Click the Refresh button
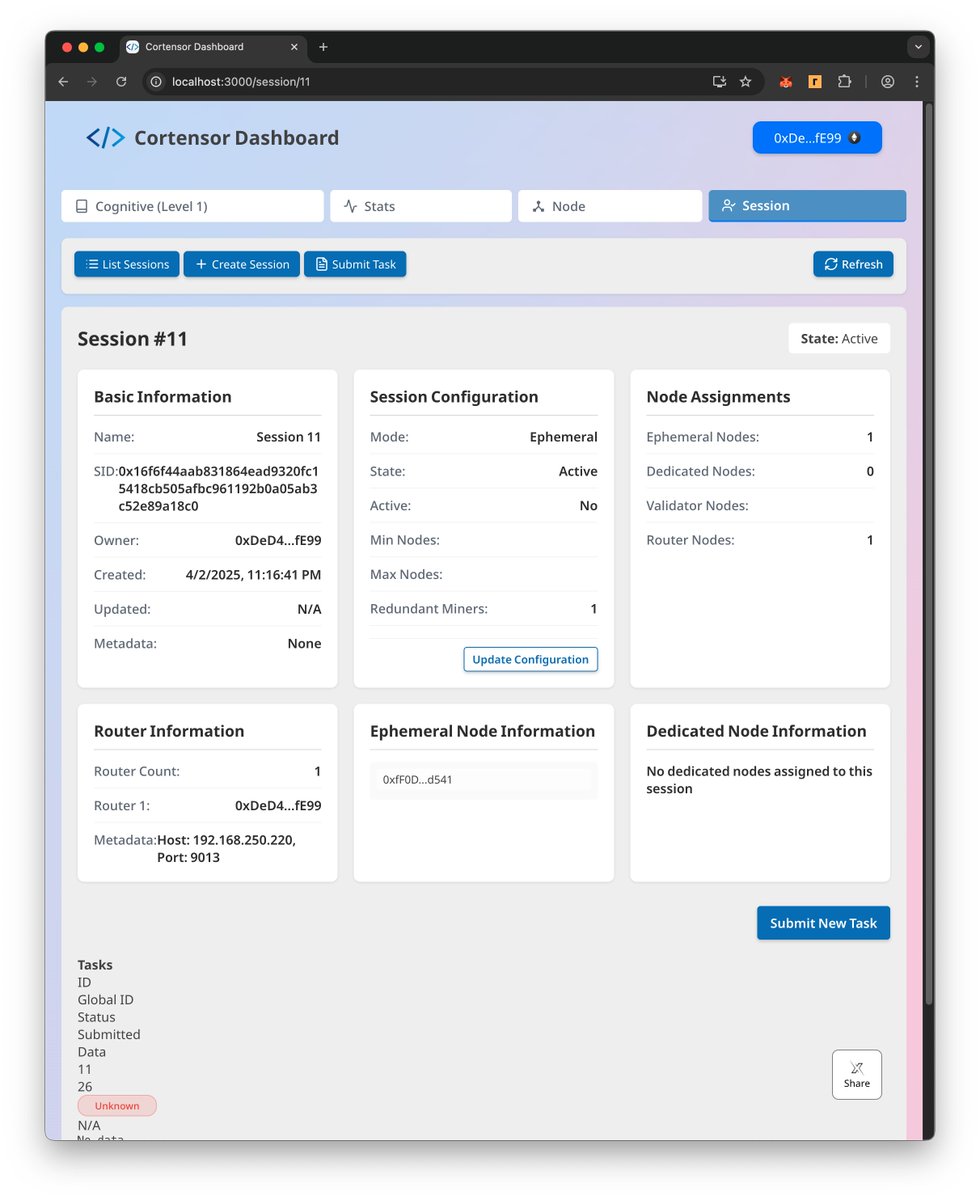 click(x=853, y=264)
